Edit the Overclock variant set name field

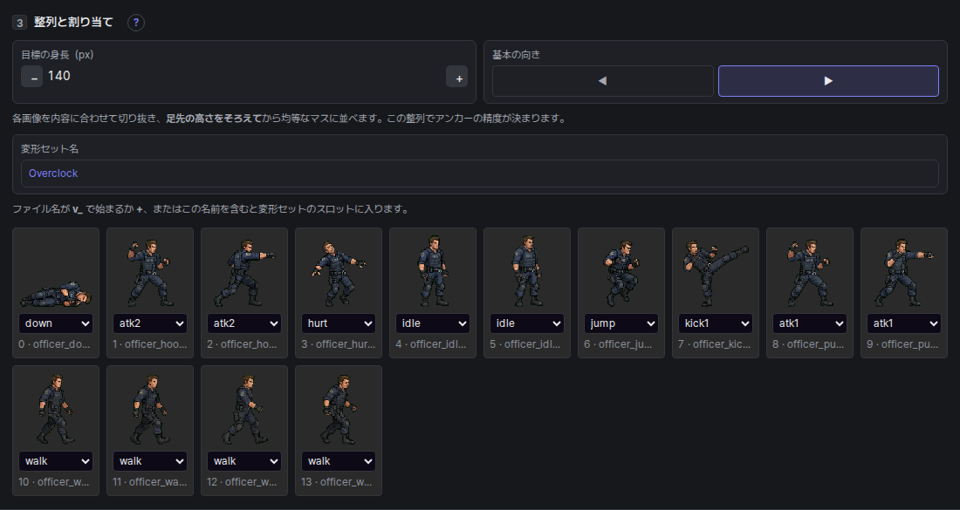(x=479, y=173)
